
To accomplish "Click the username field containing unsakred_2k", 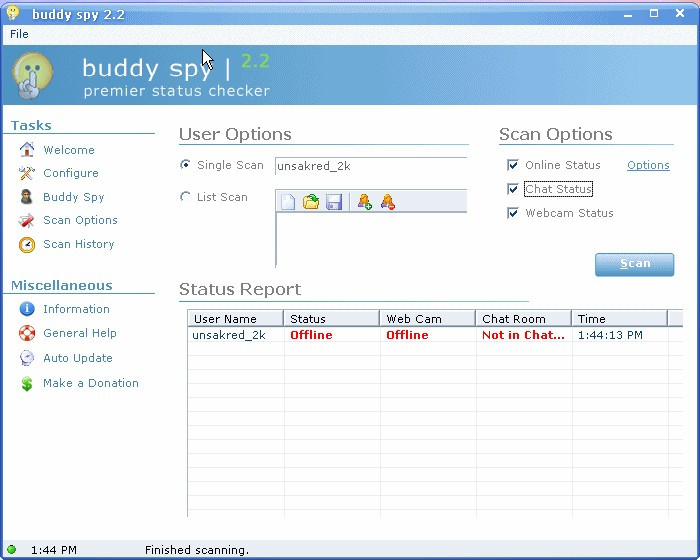I will point(371,166).
